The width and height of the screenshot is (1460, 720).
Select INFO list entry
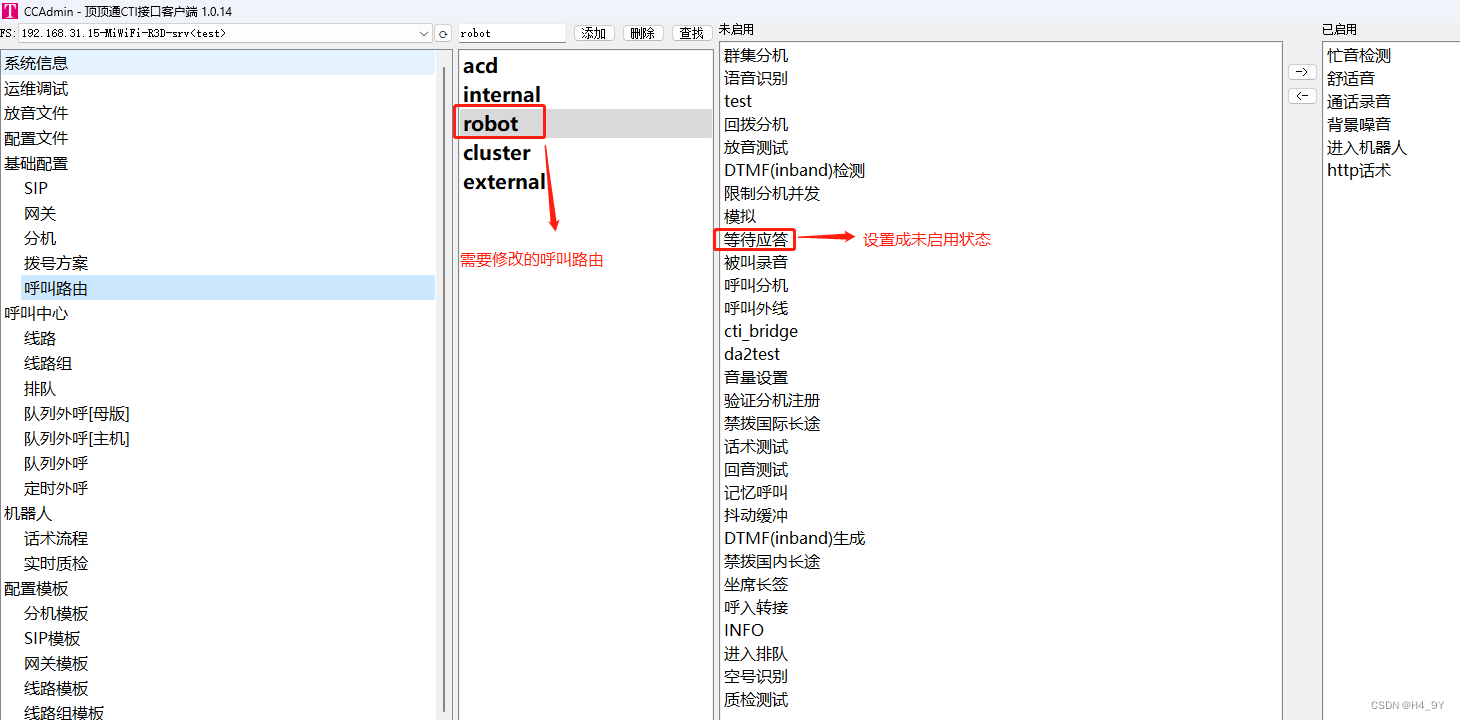(x=744, y=630)
